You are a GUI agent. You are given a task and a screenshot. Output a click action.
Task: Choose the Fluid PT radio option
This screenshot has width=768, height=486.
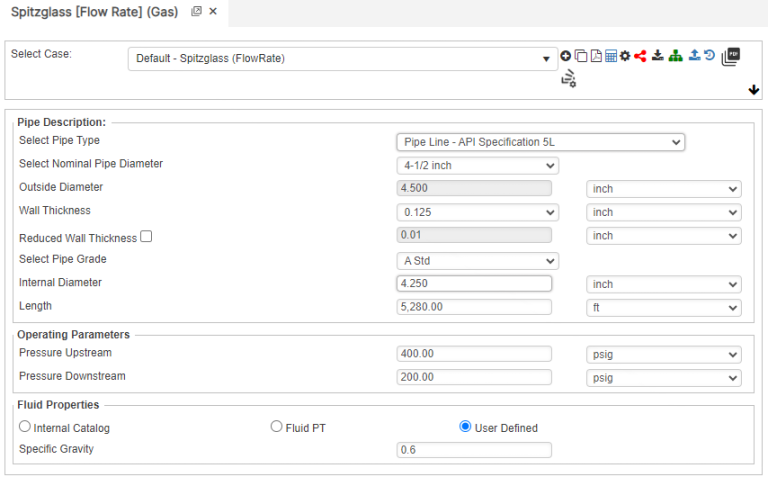pos(277,427)
